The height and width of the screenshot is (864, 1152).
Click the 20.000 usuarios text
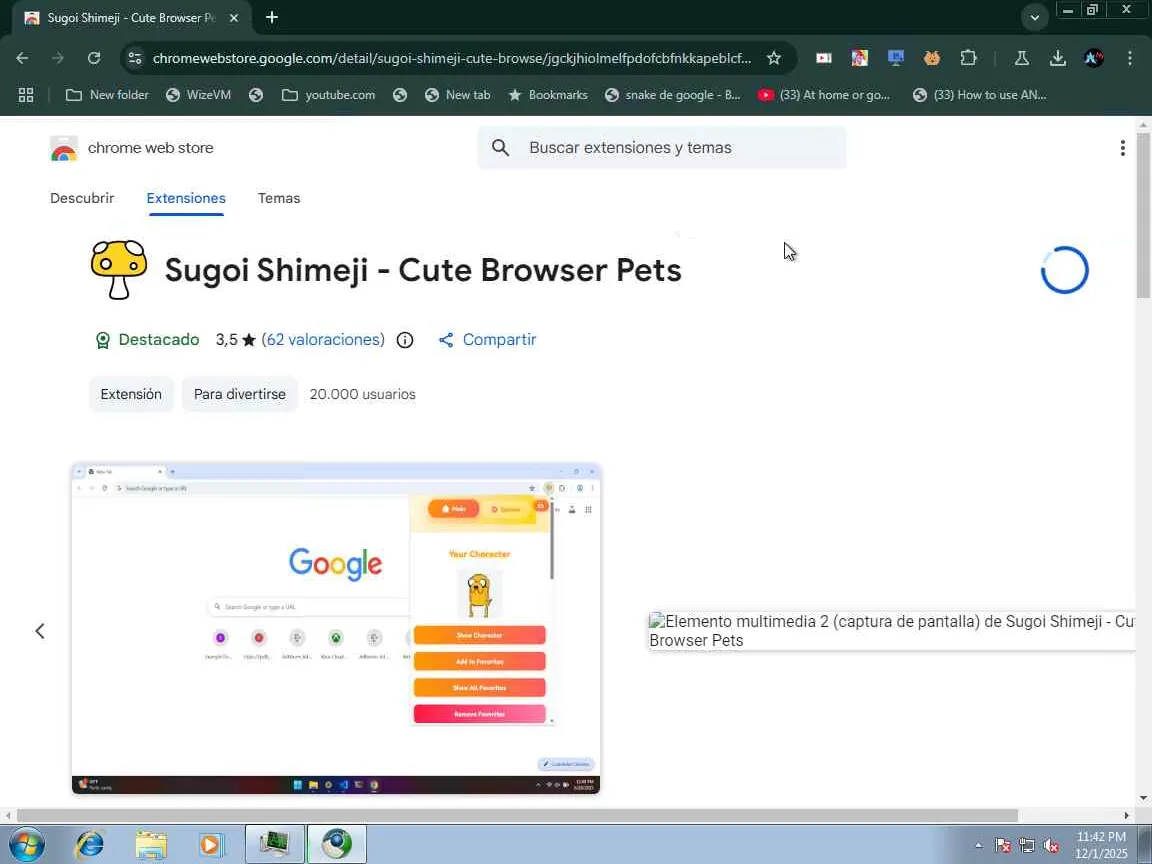tap(362, 395)
